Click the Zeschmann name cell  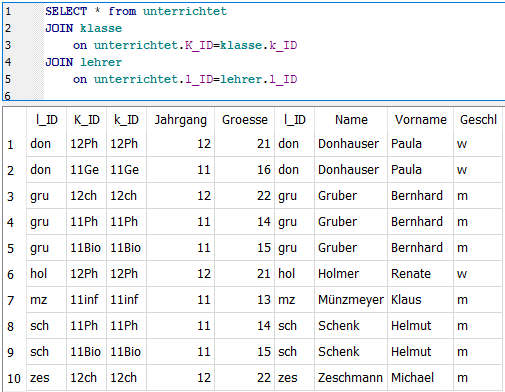click(x=351, y=378)
